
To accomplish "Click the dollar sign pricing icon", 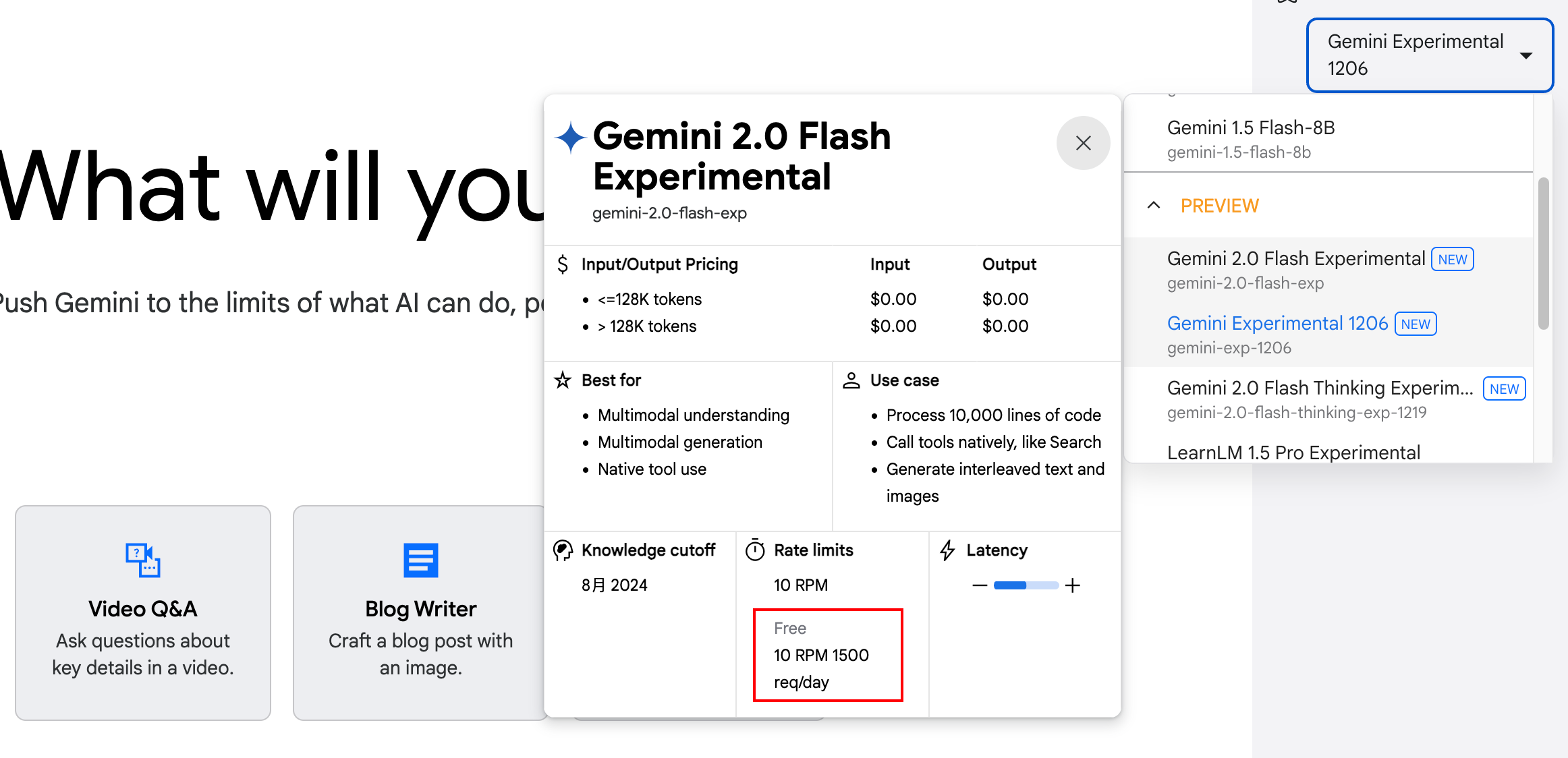I will tap(563, 264).
